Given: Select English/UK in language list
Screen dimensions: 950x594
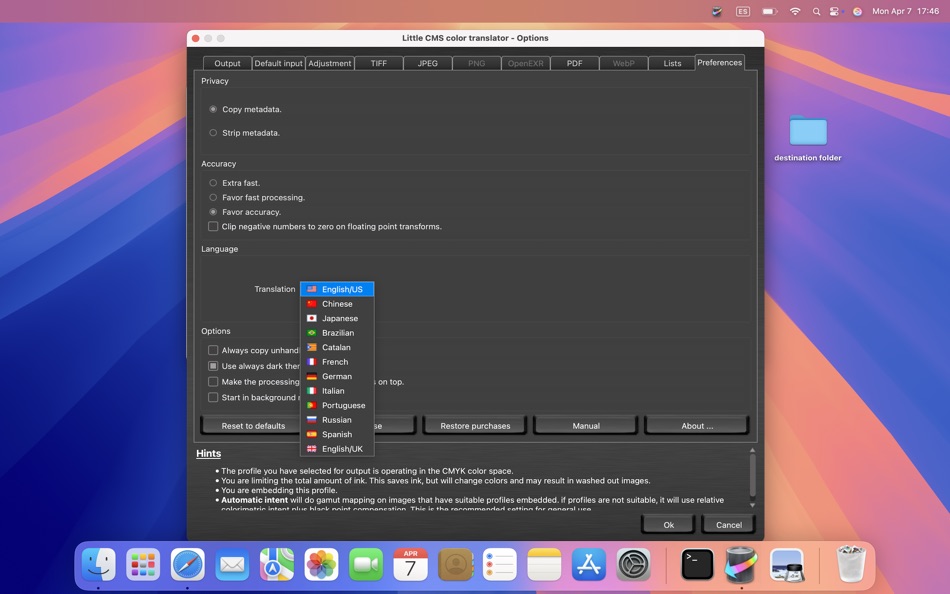Looking at the screenshot, I should 337,449.
